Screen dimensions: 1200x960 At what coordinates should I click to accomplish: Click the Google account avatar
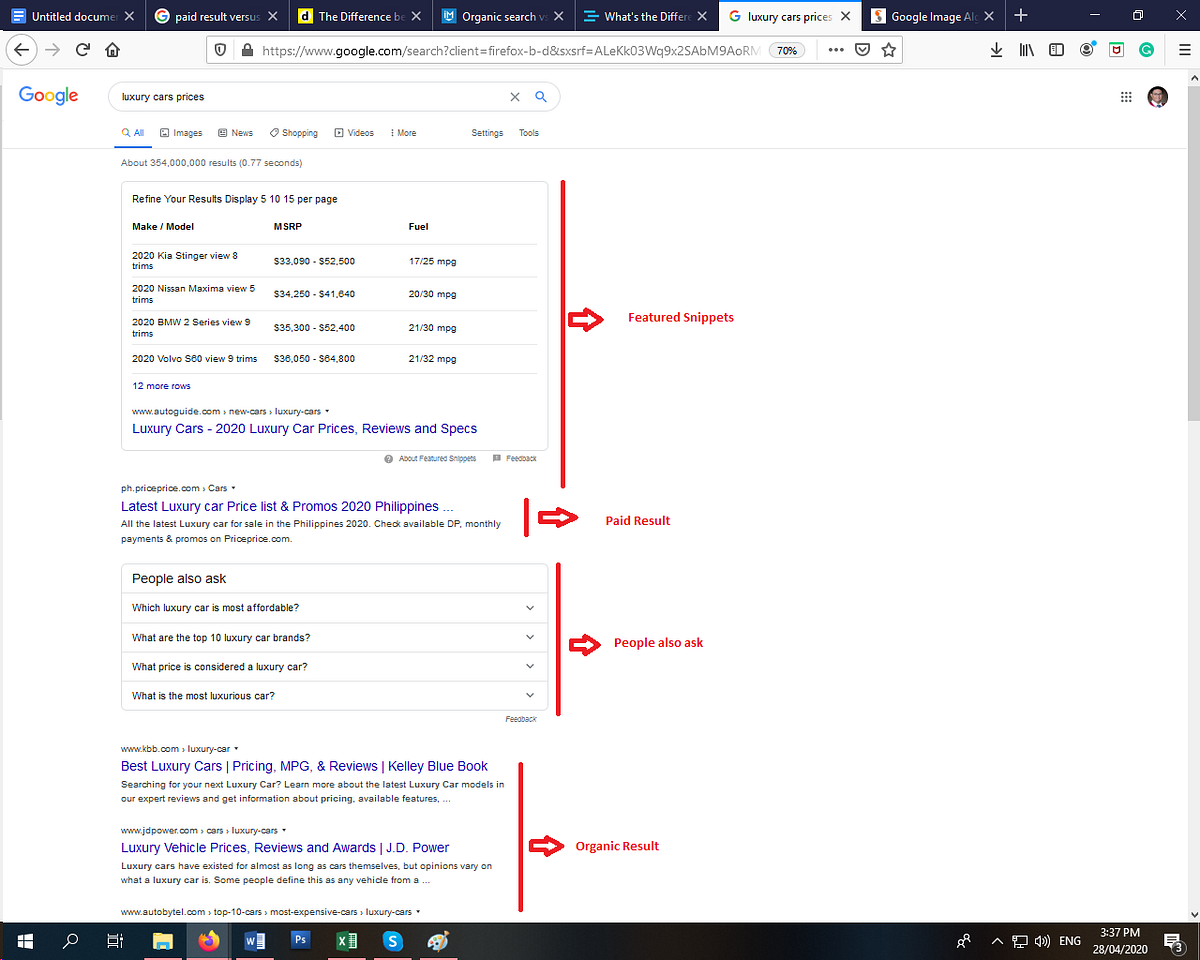(x=1157, y=97)
